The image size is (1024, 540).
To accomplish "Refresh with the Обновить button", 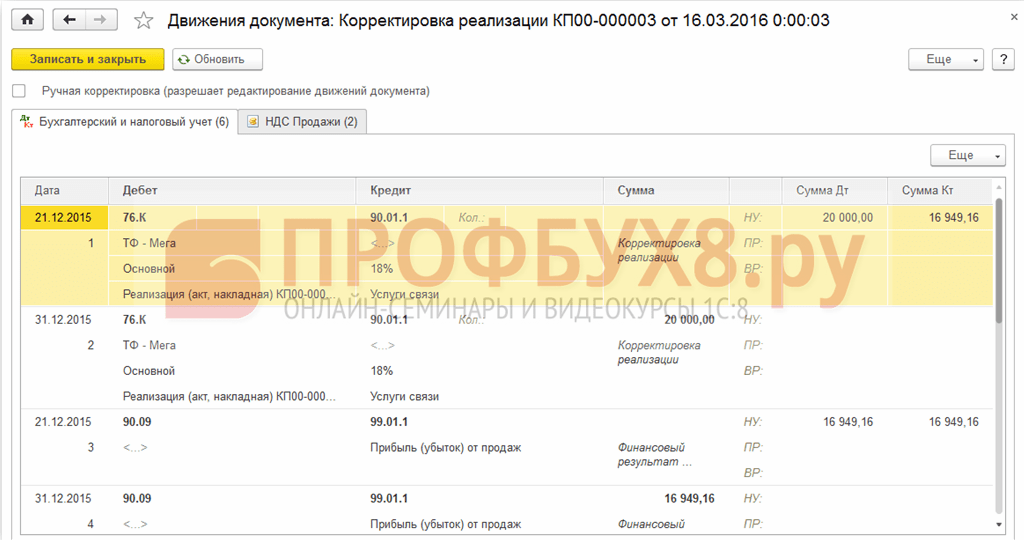I will (217, 59).
